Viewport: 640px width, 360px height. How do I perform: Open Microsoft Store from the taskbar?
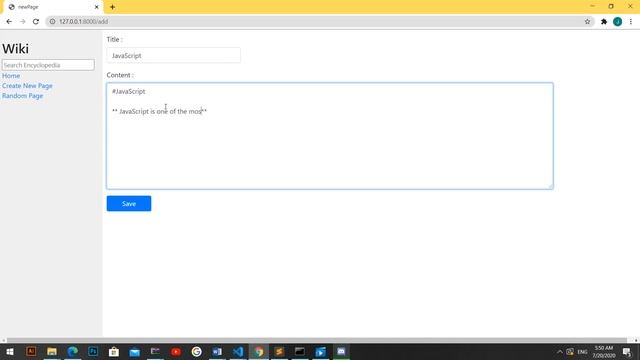click(x=114, y=351)
